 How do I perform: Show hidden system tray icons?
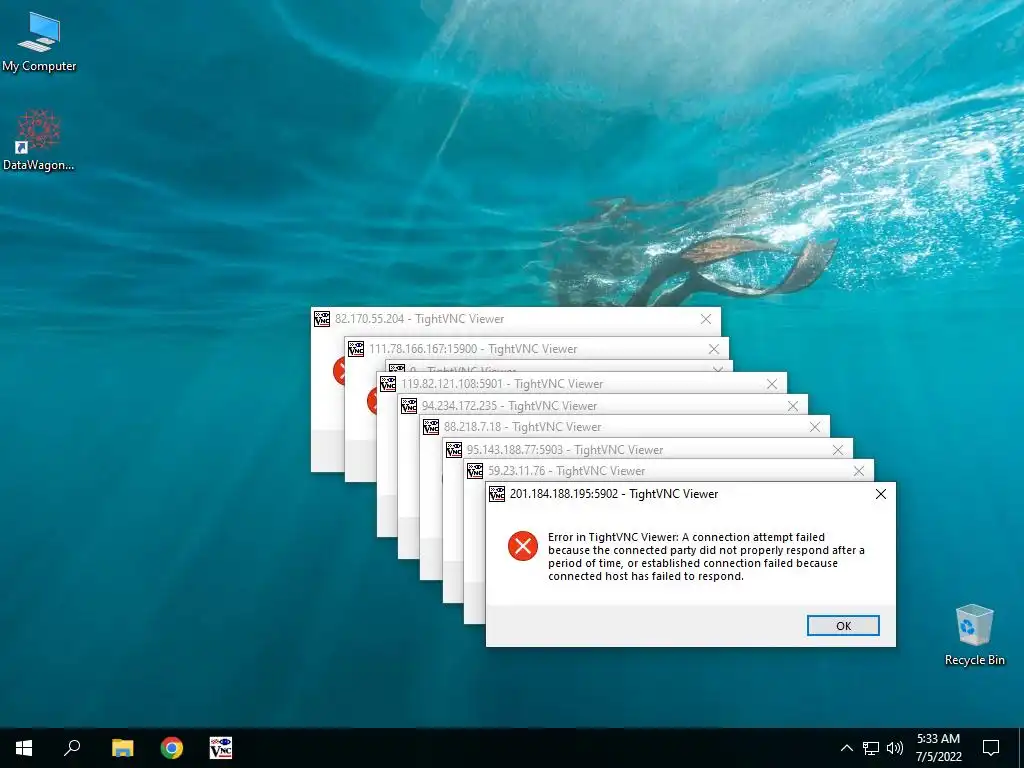click(846, 748)
